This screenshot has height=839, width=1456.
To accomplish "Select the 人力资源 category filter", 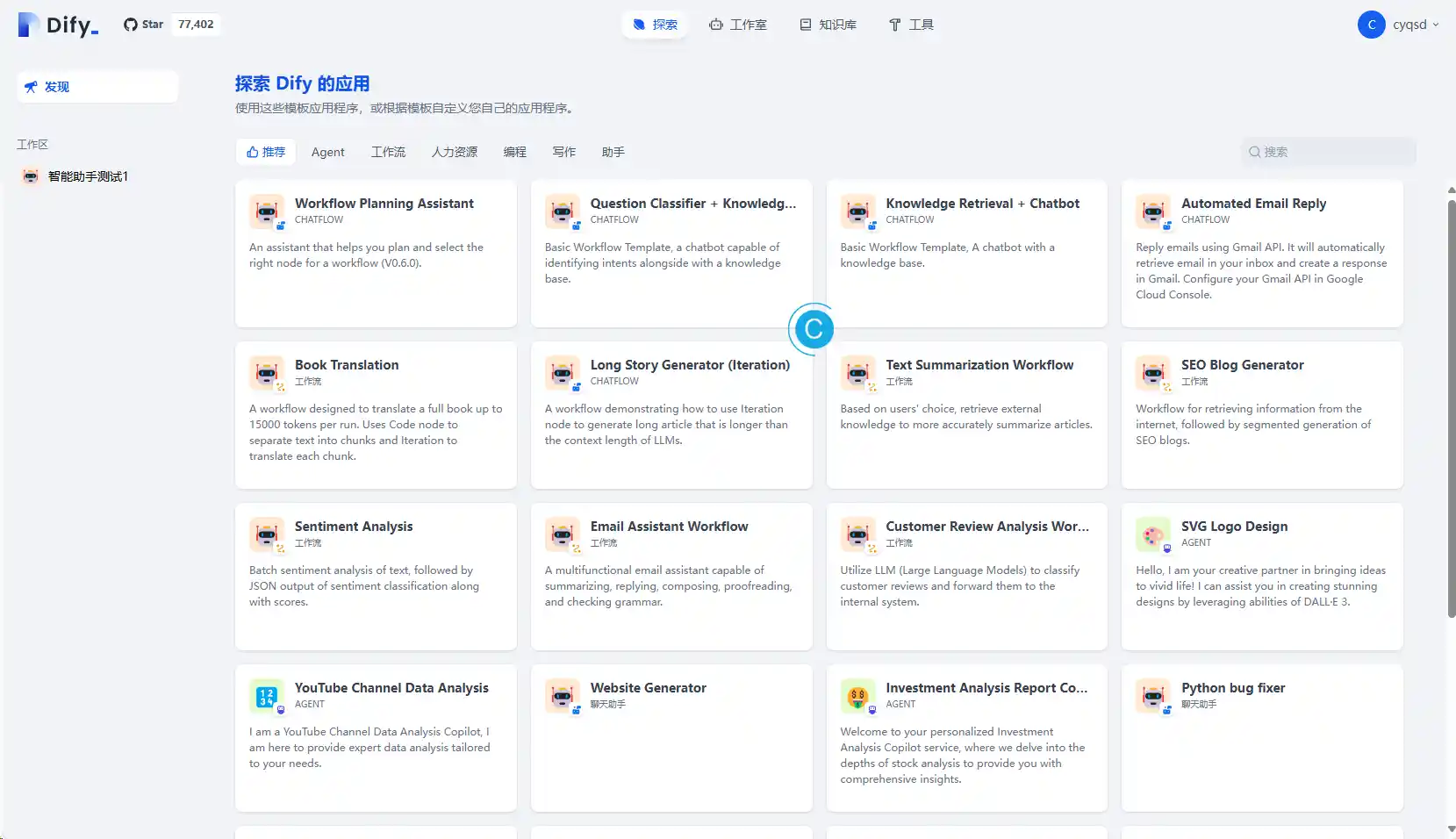I will [x=455, y=152].
